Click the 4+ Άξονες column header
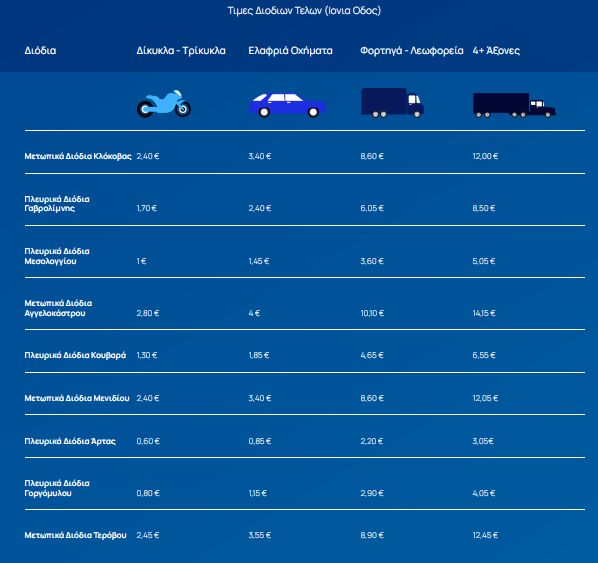The height and width of the screenshot is (563, 598). (496, 50)
